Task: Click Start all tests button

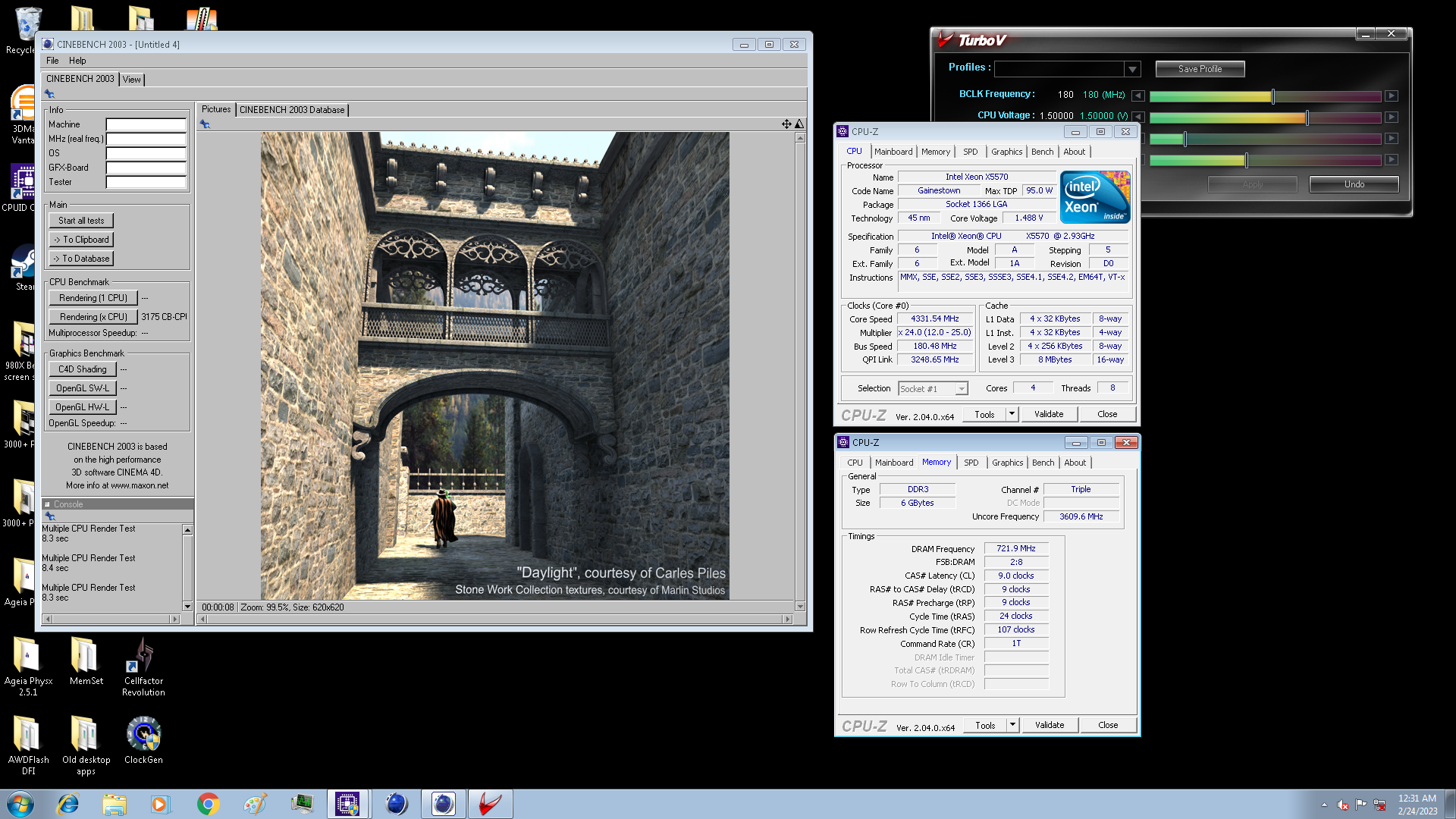Action: point(81,221)
